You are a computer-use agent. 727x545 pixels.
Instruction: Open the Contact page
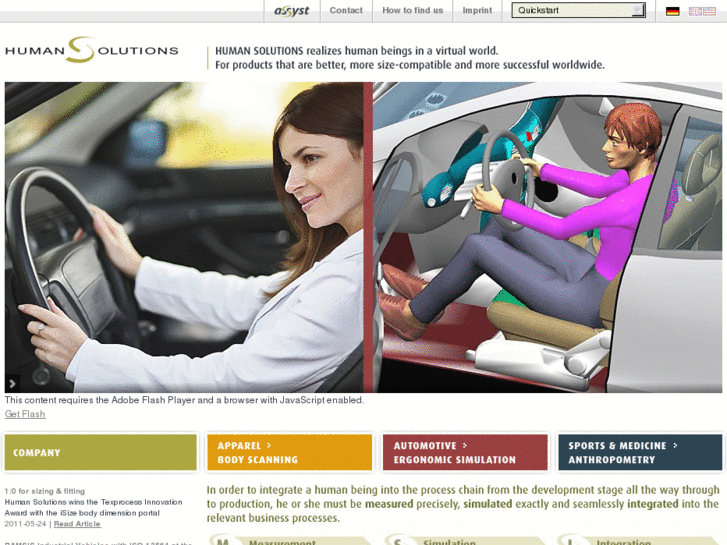pos(346,10)
